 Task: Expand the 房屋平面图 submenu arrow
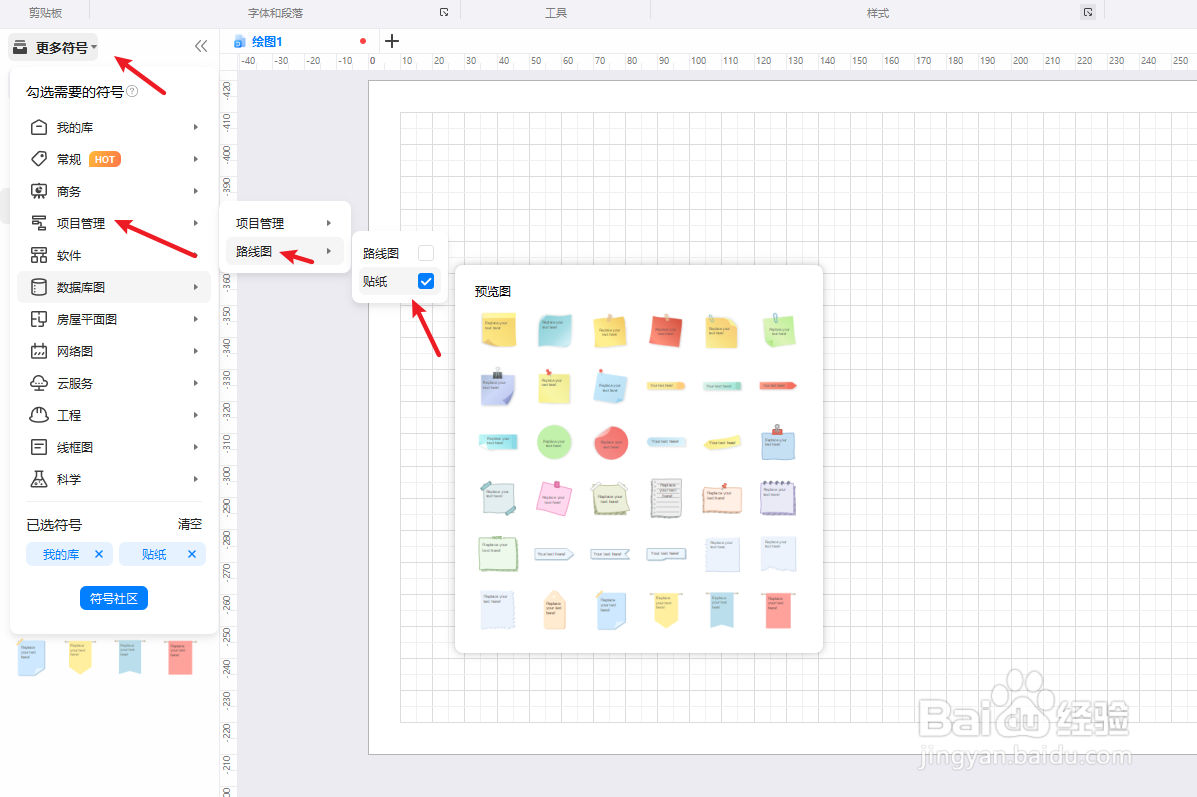point(196,319)
